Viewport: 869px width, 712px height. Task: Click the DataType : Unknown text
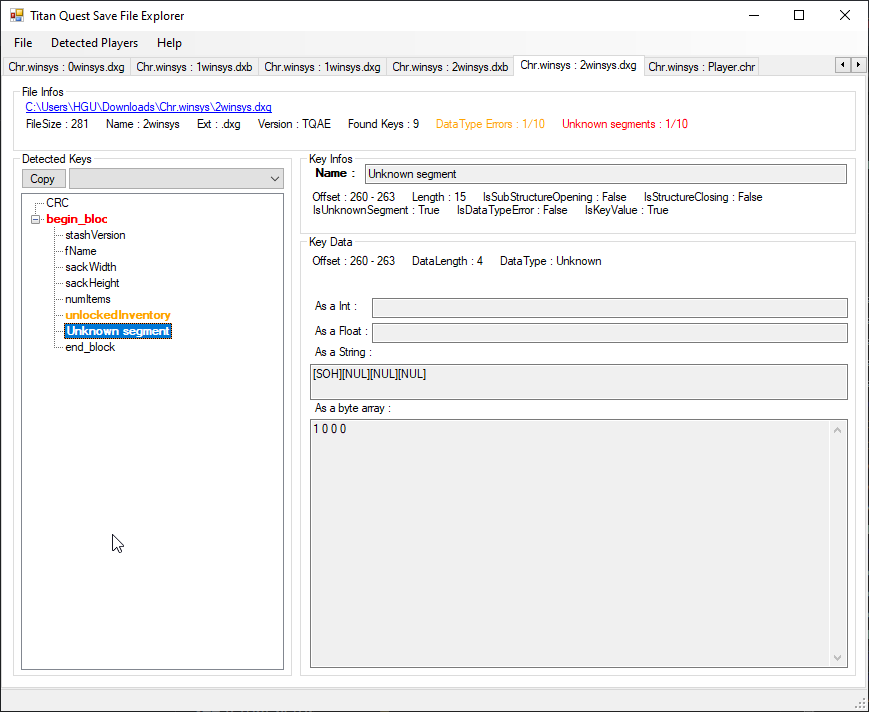coord(550,261)
